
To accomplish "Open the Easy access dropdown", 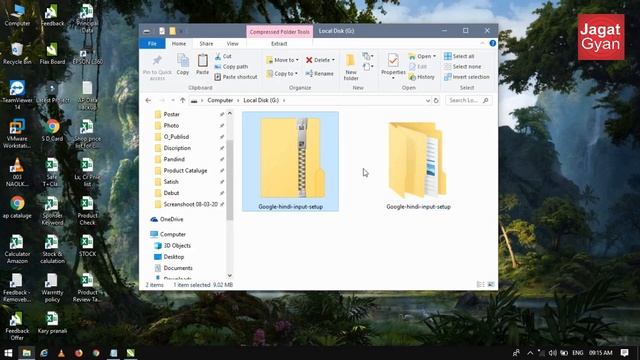I will (x=368, y=66).
